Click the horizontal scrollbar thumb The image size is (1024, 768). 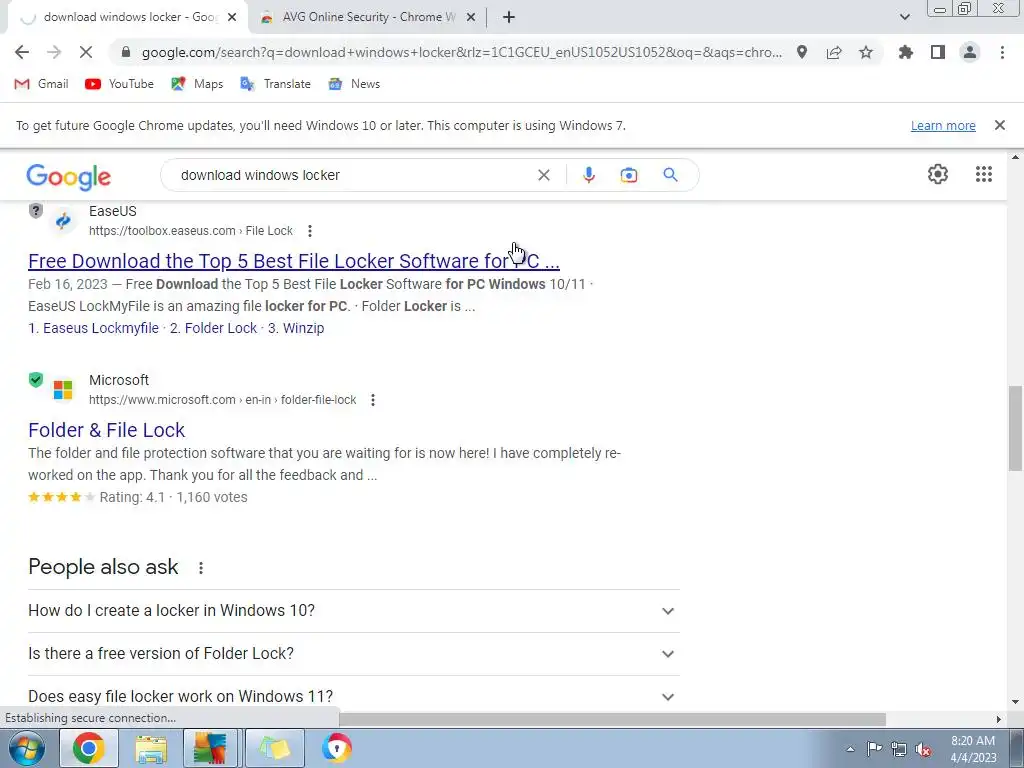[x=612, y=719]
